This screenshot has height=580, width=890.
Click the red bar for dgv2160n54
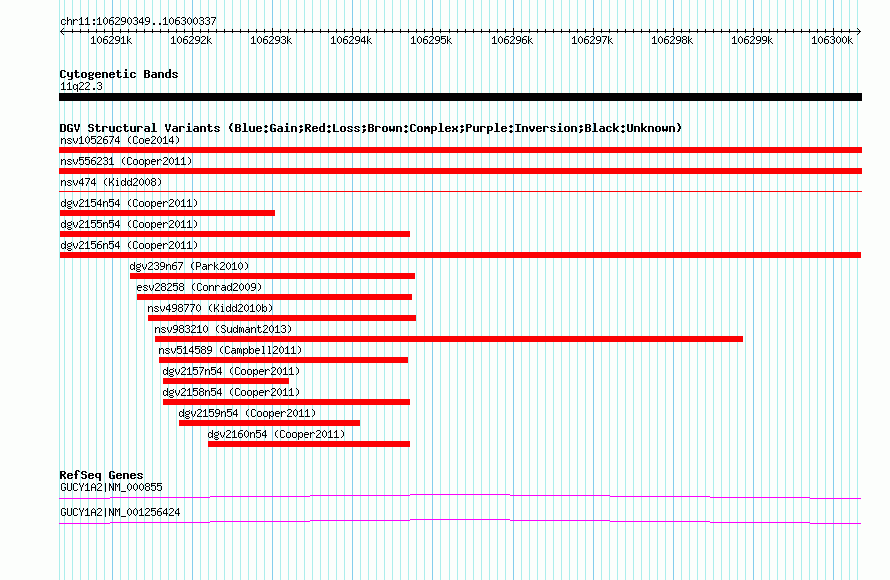[x=309, y=444]
